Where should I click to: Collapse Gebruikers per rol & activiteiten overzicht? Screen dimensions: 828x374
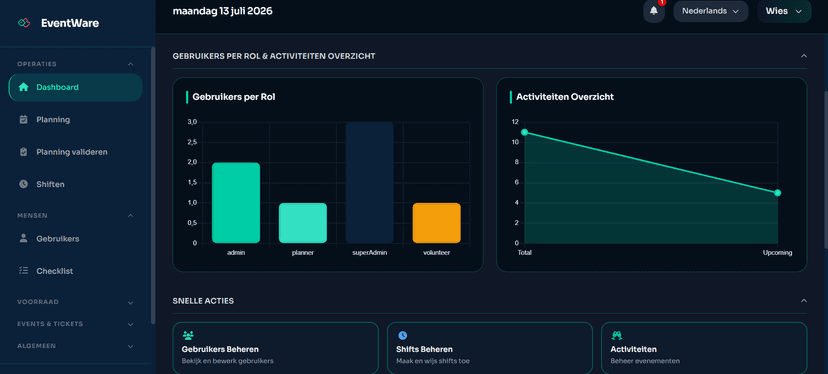(804, 55)
